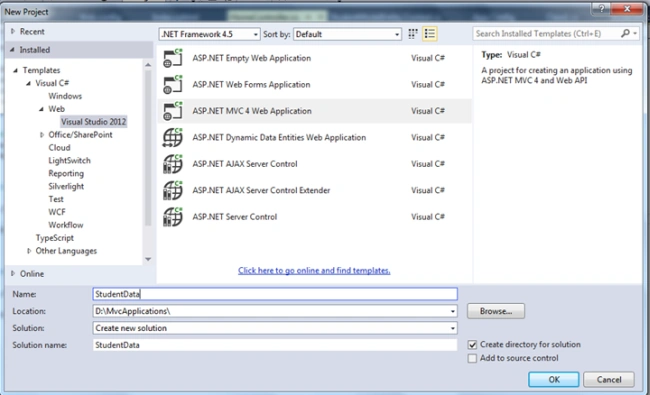This screenshot has height=395, width=650.
Task: Click the Cancel button
Action: (609, 380)
